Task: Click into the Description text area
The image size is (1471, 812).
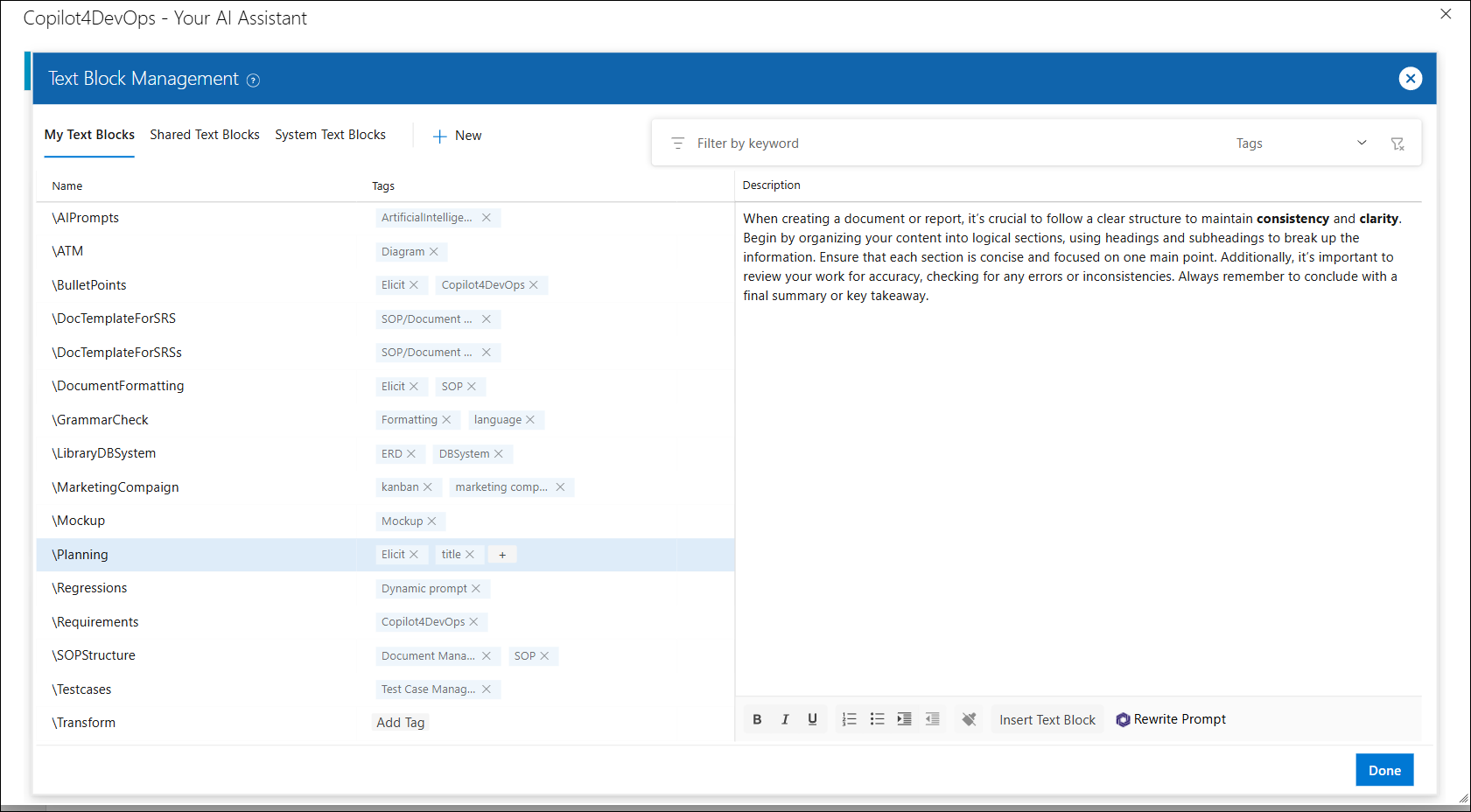Action: [1078, 451]
